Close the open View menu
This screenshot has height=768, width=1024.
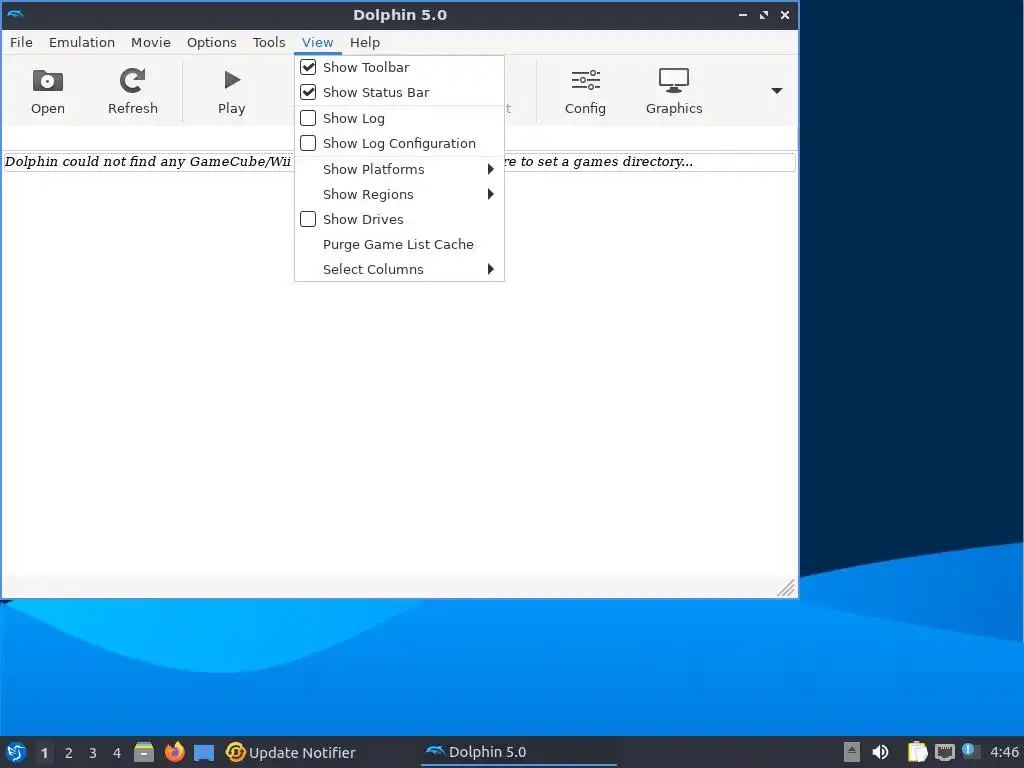pos(317,42)
